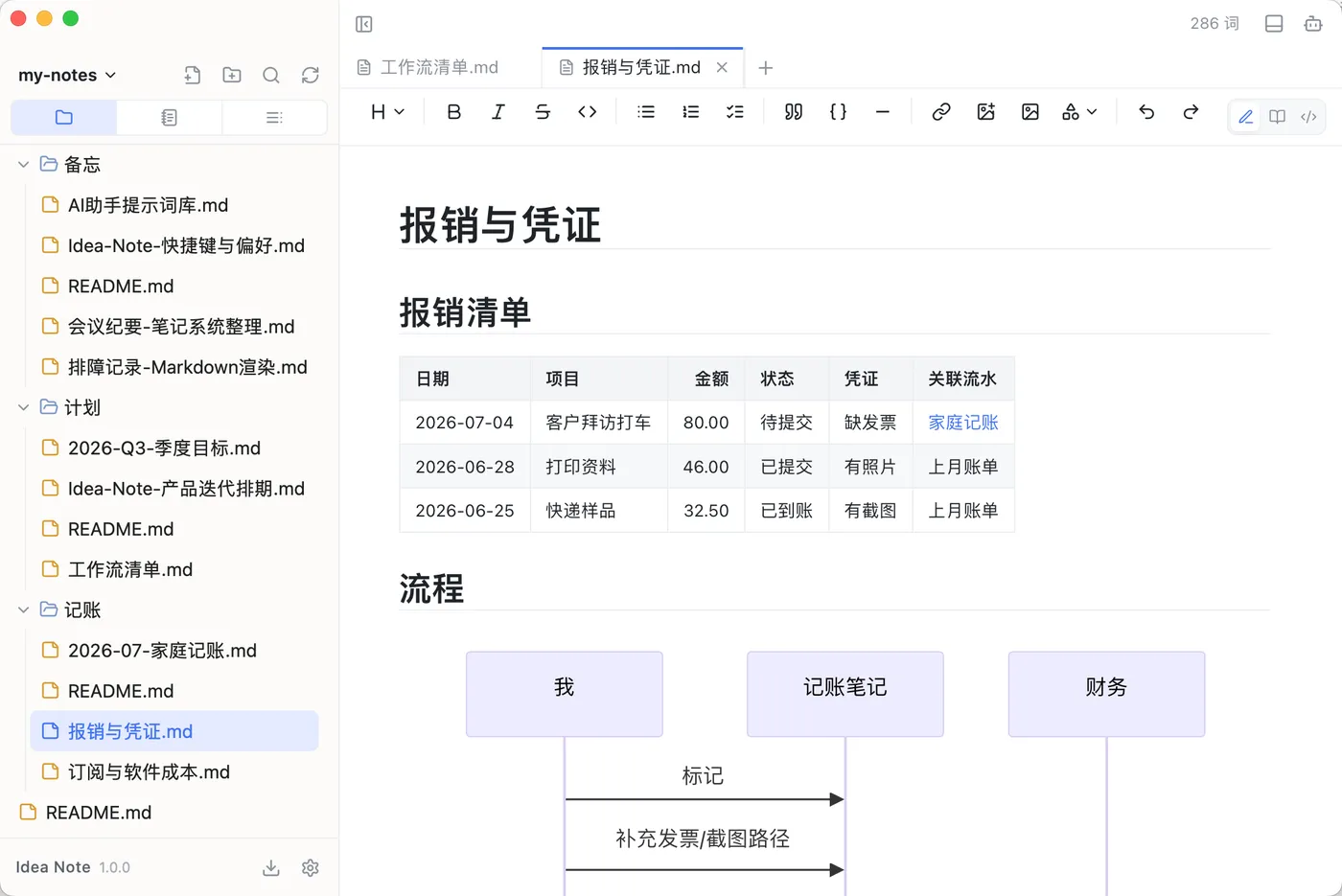Open 订阅与软件成本.md file

[x=149, y=771]
